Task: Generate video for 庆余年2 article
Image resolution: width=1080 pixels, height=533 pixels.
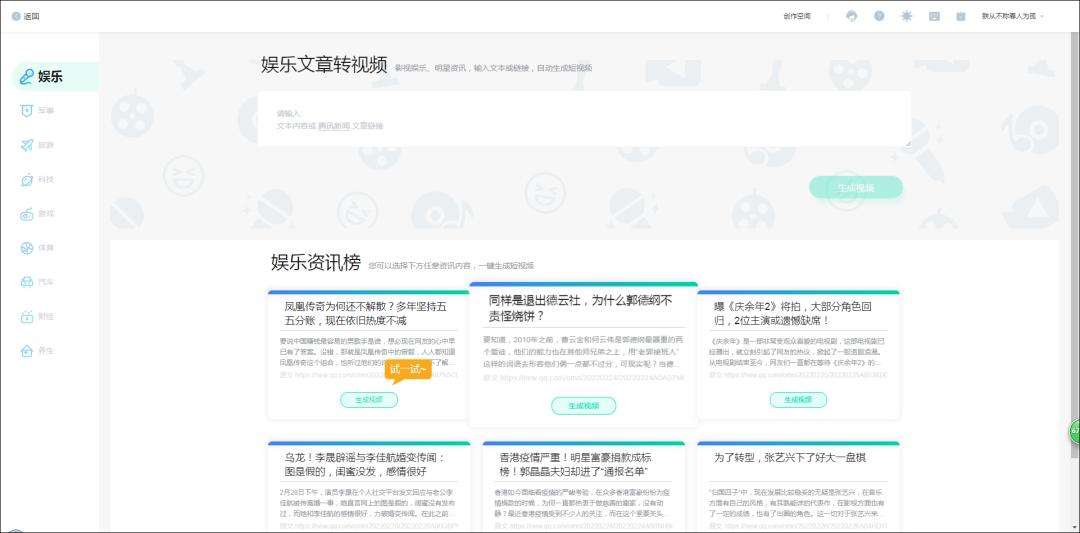Action: 798,399
